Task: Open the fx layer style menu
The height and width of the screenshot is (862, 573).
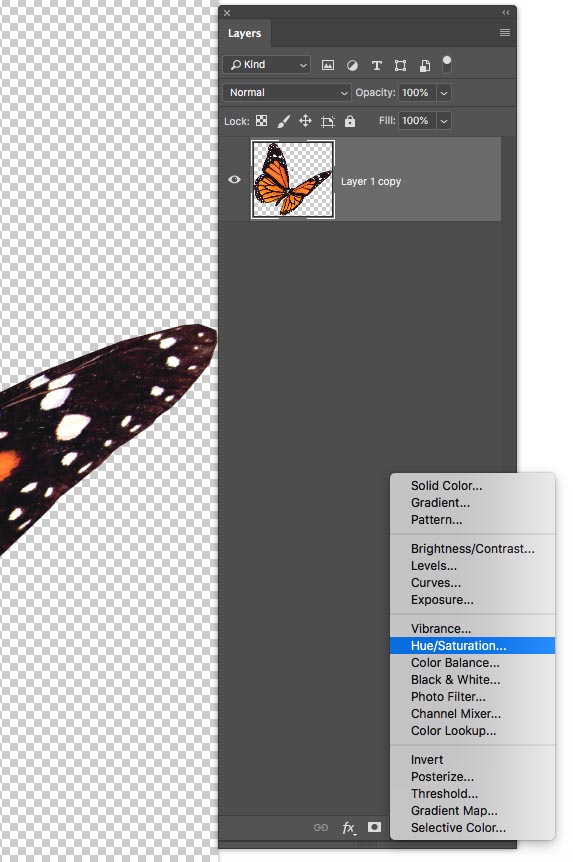Action: tap(349, 827)
